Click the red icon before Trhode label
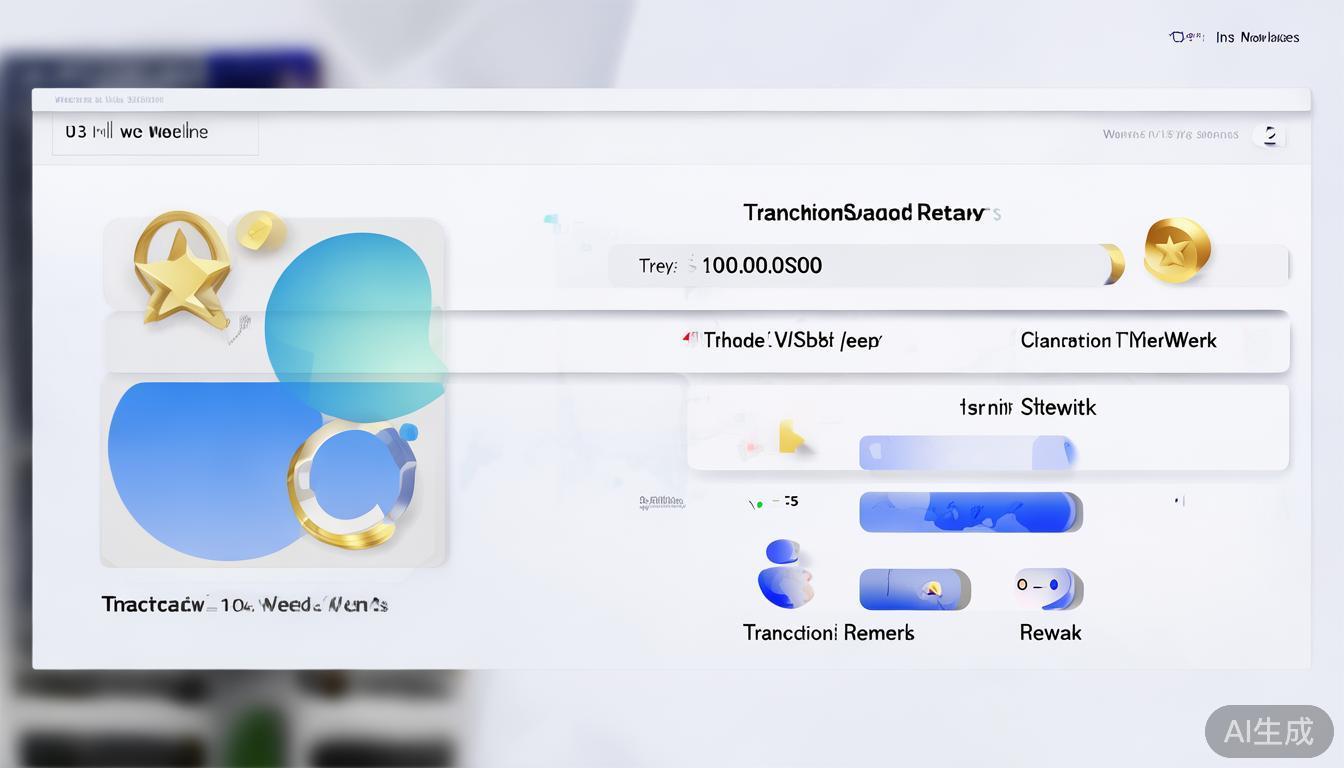Image resolution: width=1344 pixels, height=768 pixels. [689, 339]
